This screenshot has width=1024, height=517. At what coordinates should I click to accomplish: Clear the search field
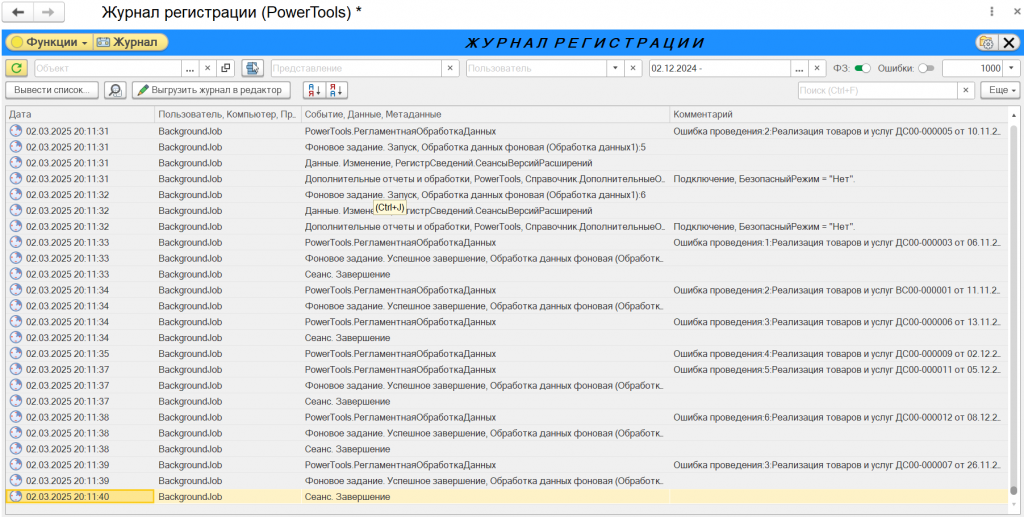(967, 90)
